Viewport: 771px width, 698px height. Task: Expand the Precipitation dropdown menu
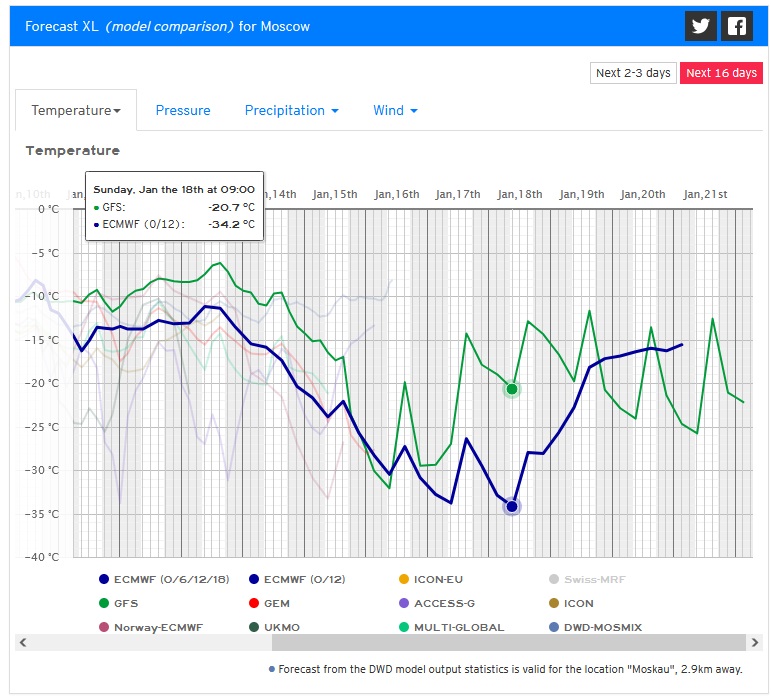tap(291, 110)
